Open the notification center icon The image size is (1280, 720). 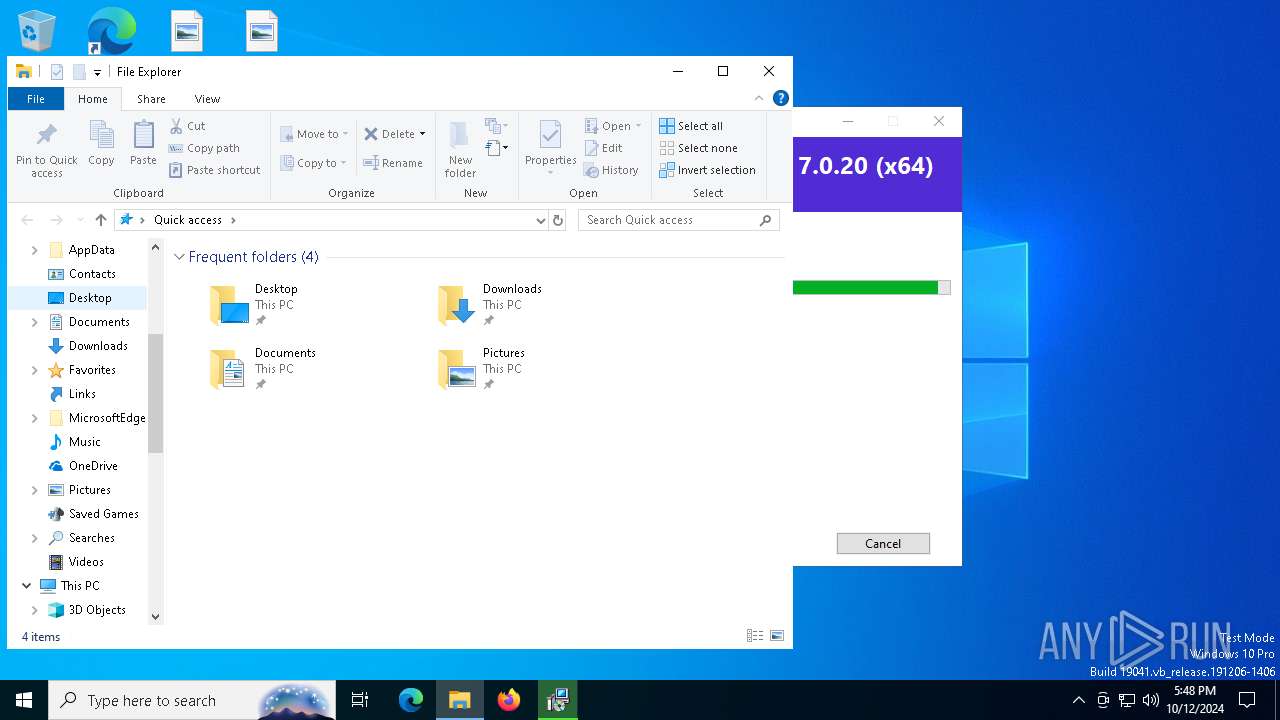(x=1247, y=700)
